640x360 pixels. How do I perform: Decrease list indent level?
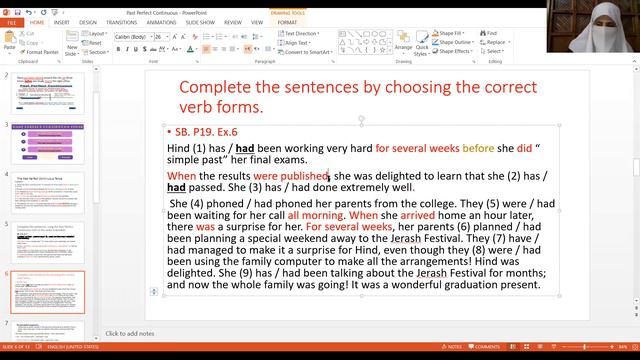(x=235, y=37)
